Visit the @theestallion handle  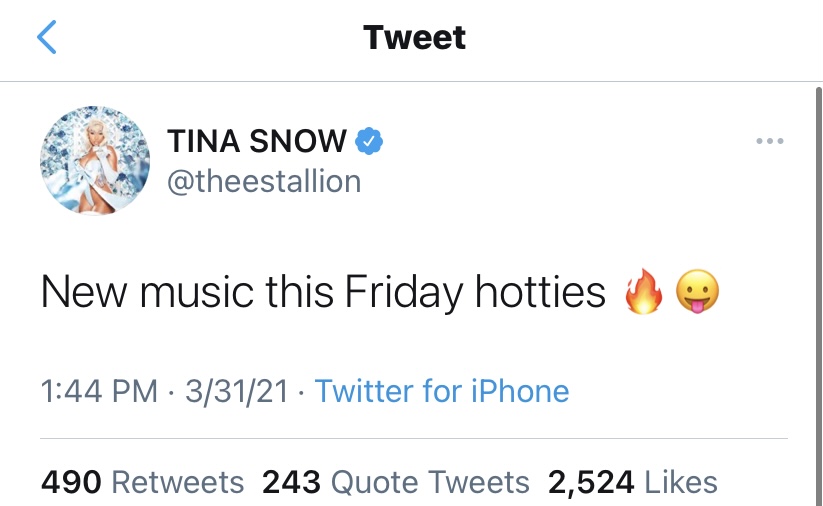(264, 182)
